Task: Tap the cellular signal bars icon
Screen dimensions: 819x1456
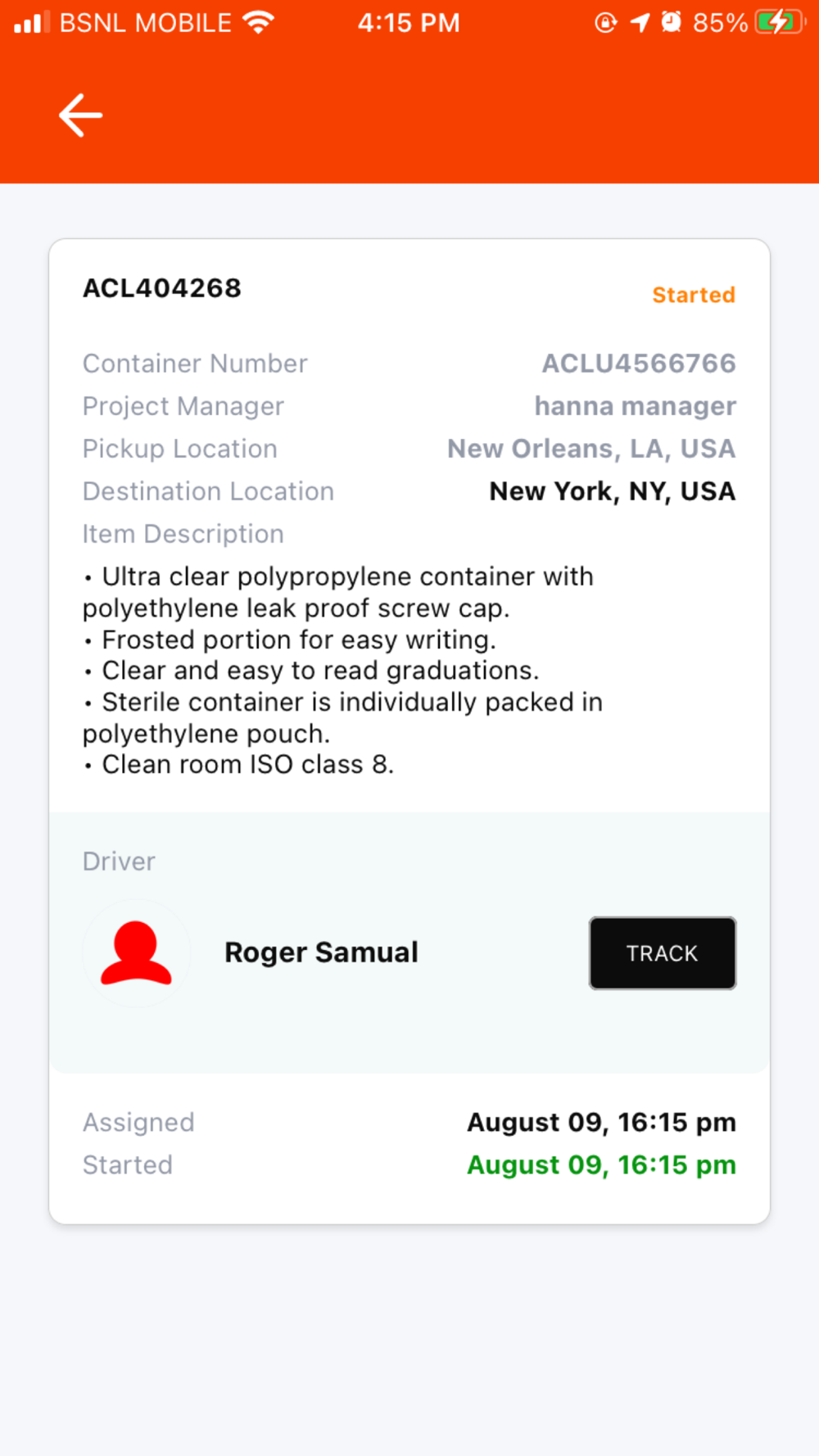Action: 32,22
